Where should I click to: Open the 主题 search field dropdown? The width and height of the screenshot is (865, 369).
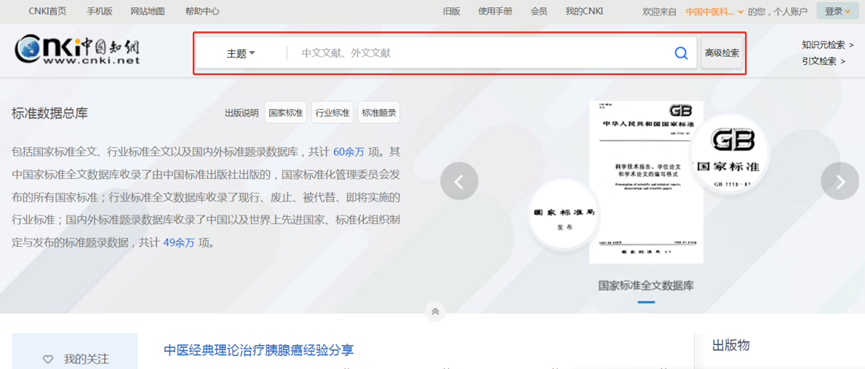tap(241, 54)
